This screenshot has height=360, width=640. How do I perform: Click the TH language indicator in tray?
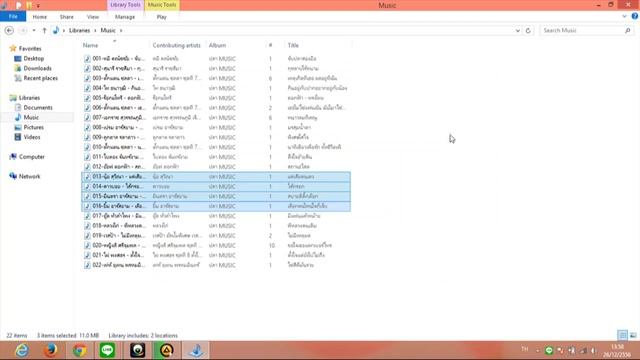[525, 349]
